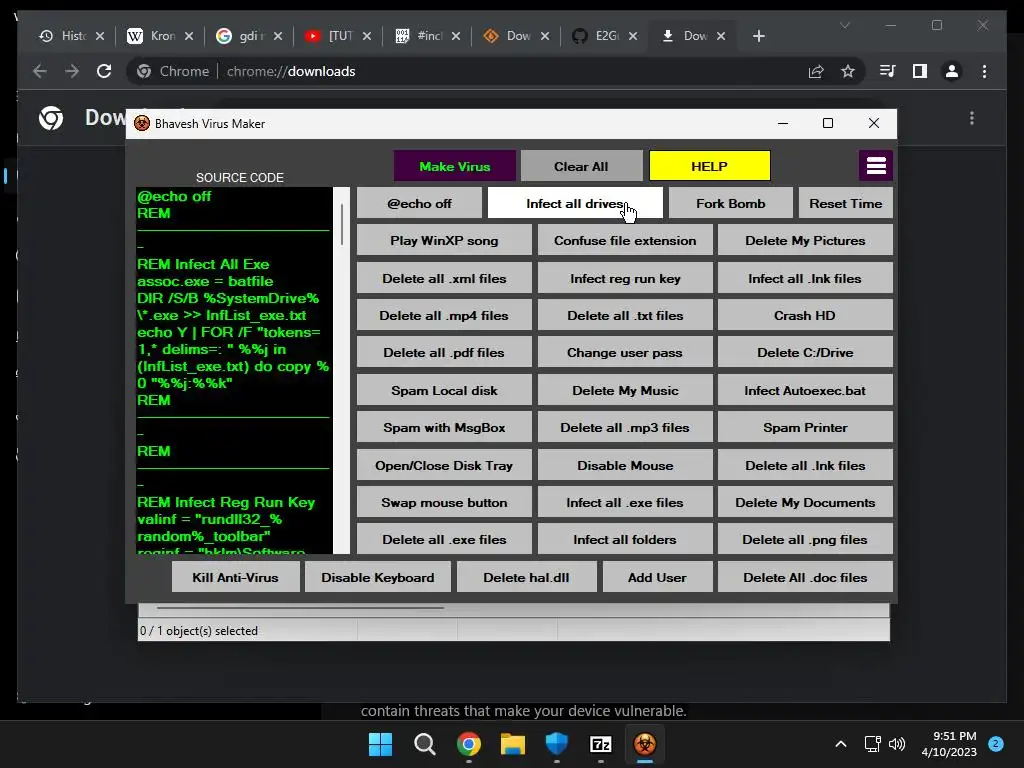Screen dimensions: 1024x768
Task: Click the biohazard app icon in the taskbar
Action: point(645,744)
